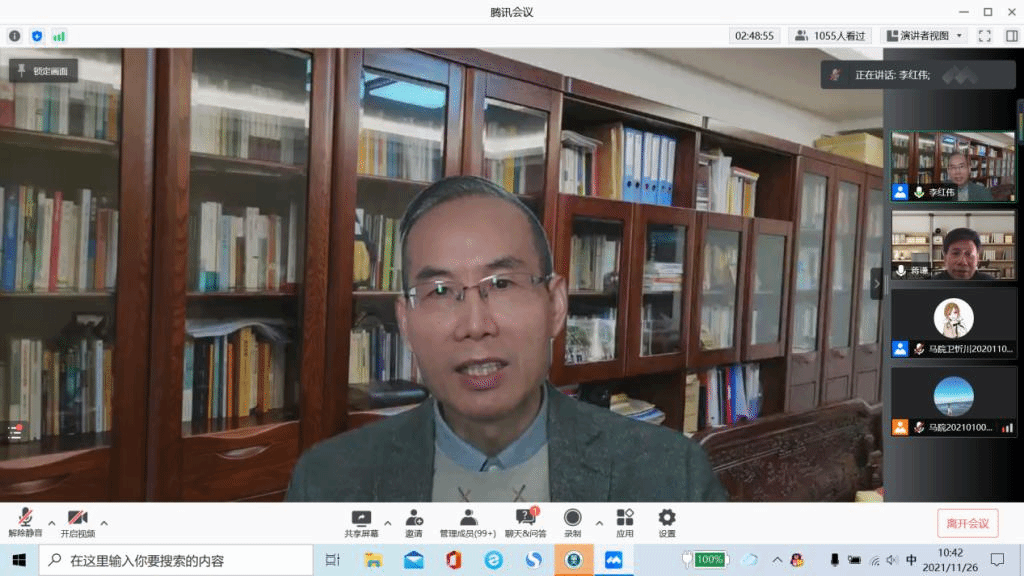Toggle 开启视频 camera on
This screenshot has width=1024, height=576.
pos(77,518)
